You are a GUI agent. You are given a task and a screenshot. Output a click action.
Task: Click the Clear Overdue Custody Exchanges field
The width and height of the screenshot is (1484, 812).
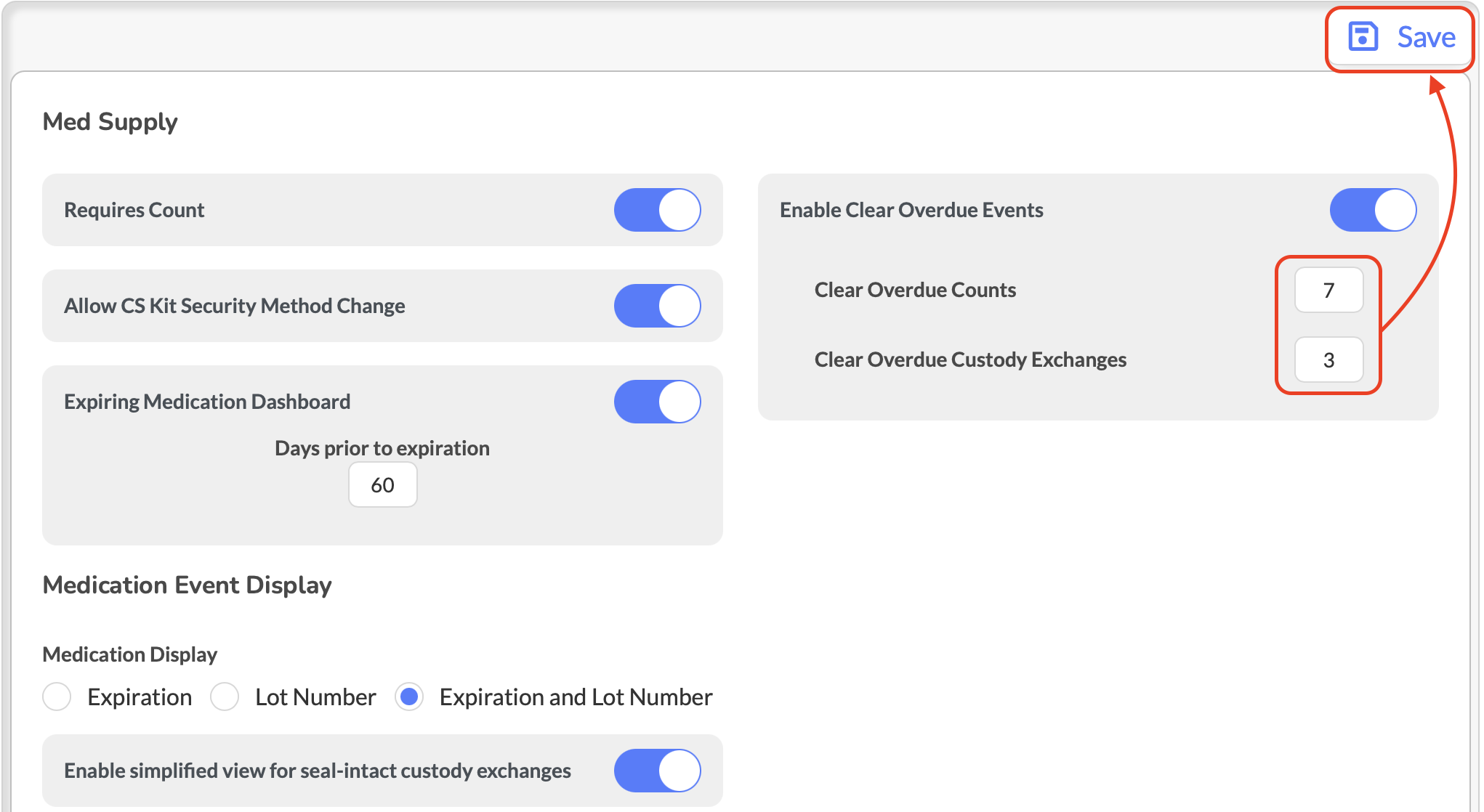click(x=1328, y=360)
